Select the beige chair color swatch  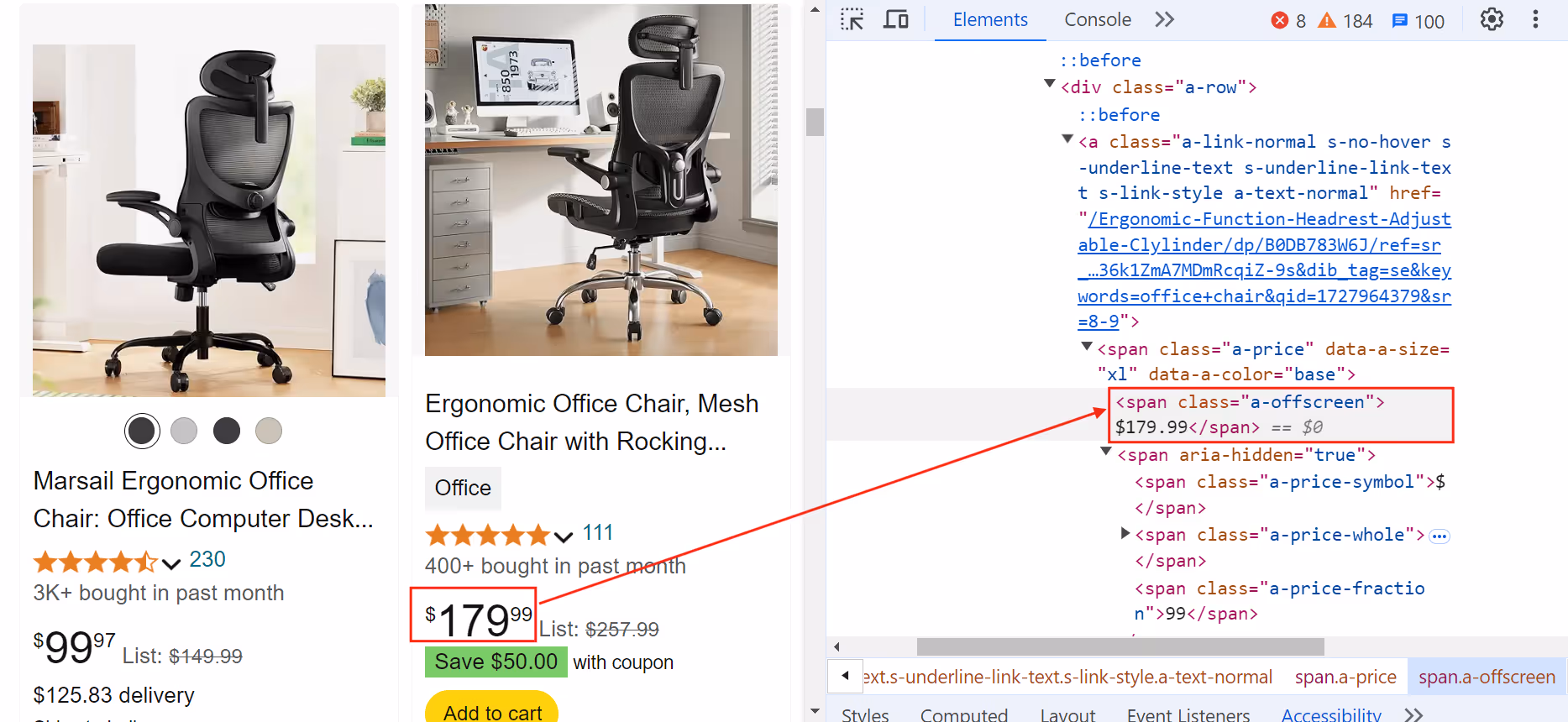pyautogui.click(x=269, y=431)
